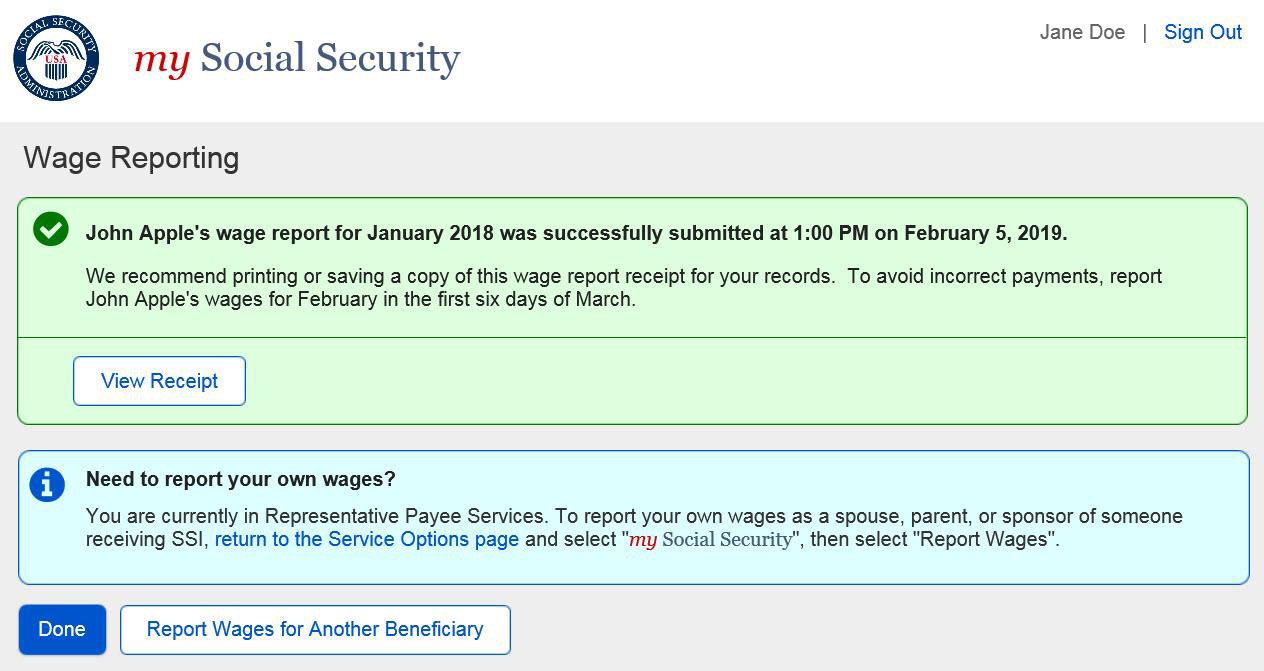Click the divider between Jane Doe and Sign Out
This screenshot has width=1264, height=671.
coord(1144,33)
